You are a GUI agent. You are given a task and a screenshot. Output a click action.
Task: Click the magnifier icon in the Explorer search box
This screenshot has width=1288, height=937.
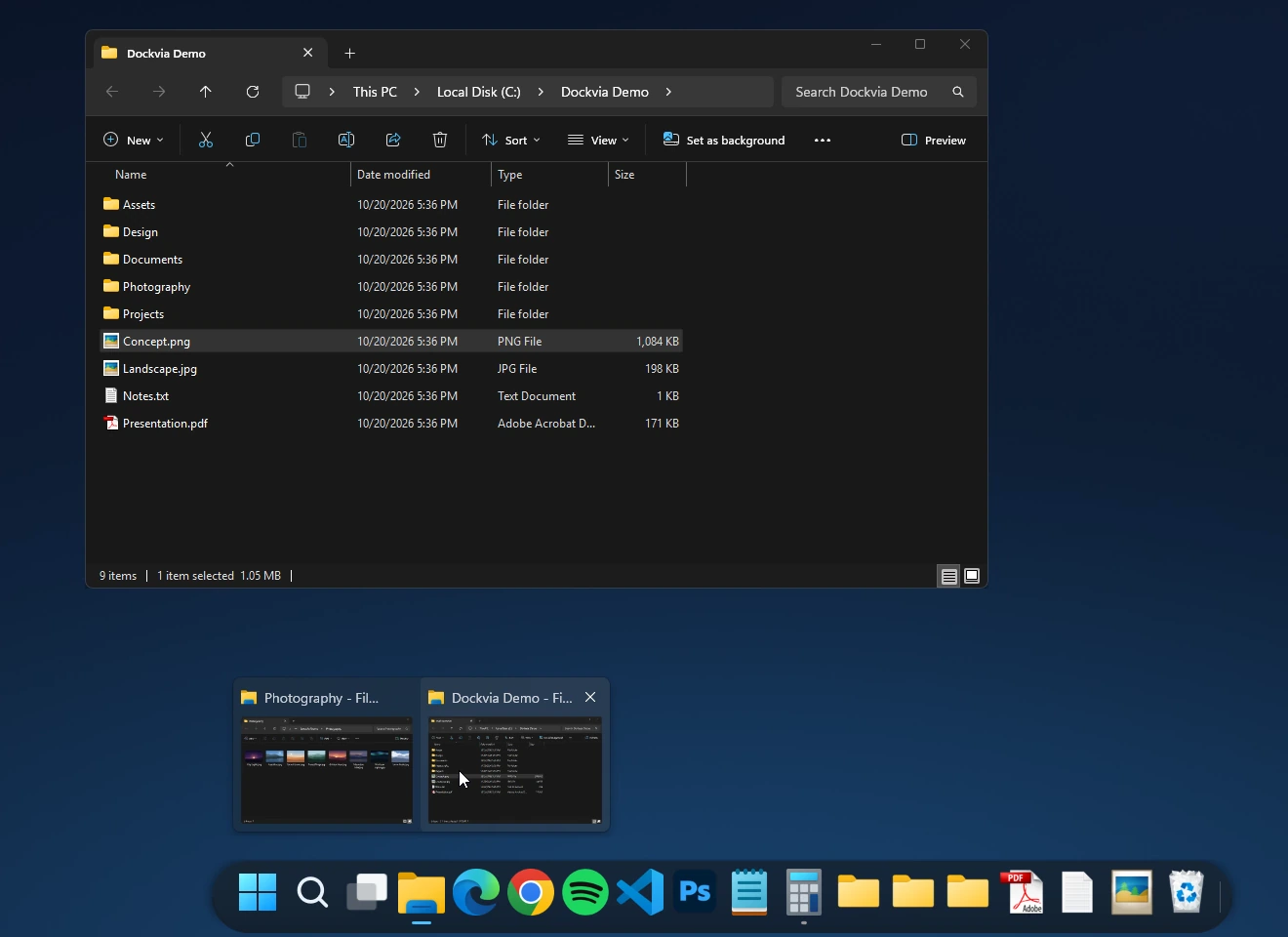click(958, 92)
